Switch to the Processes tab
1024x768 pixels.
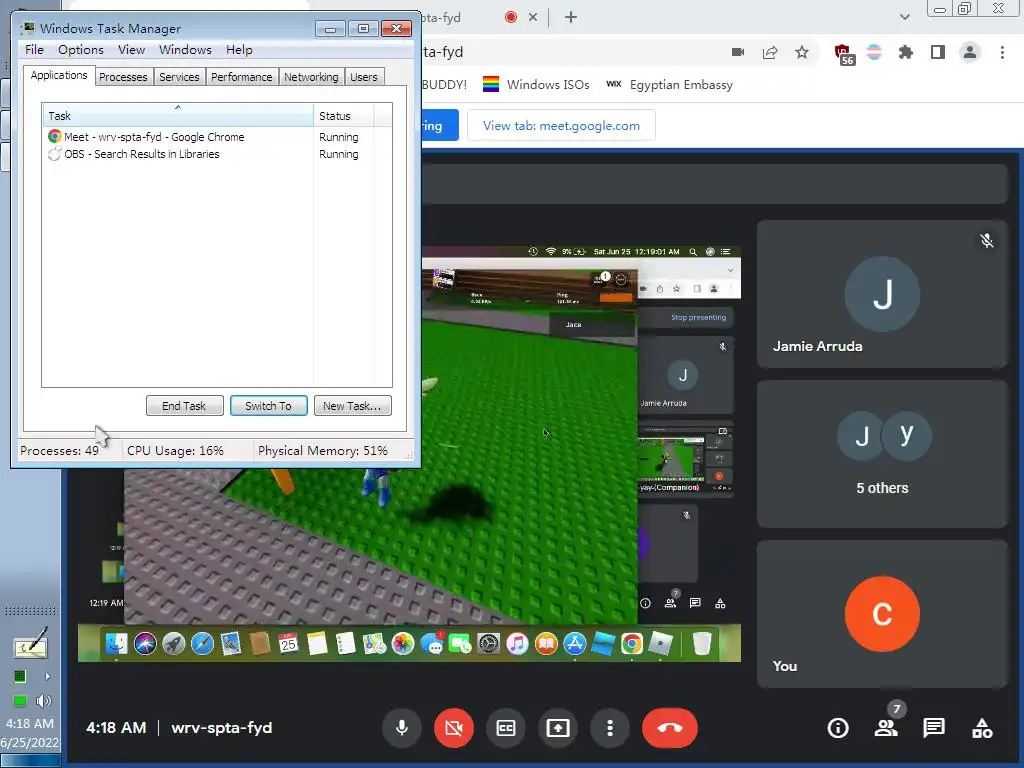[x=123, y=77]
